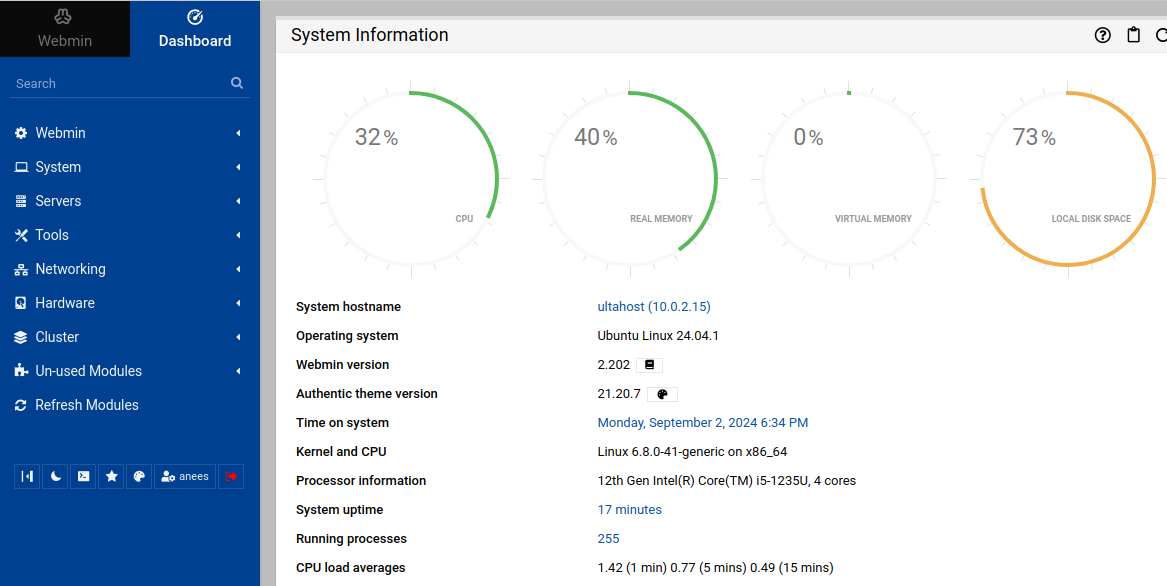This screenshot has width=1167, height=586.
Task: Open the clipboard icon in the header
Action: (1133, 35)
